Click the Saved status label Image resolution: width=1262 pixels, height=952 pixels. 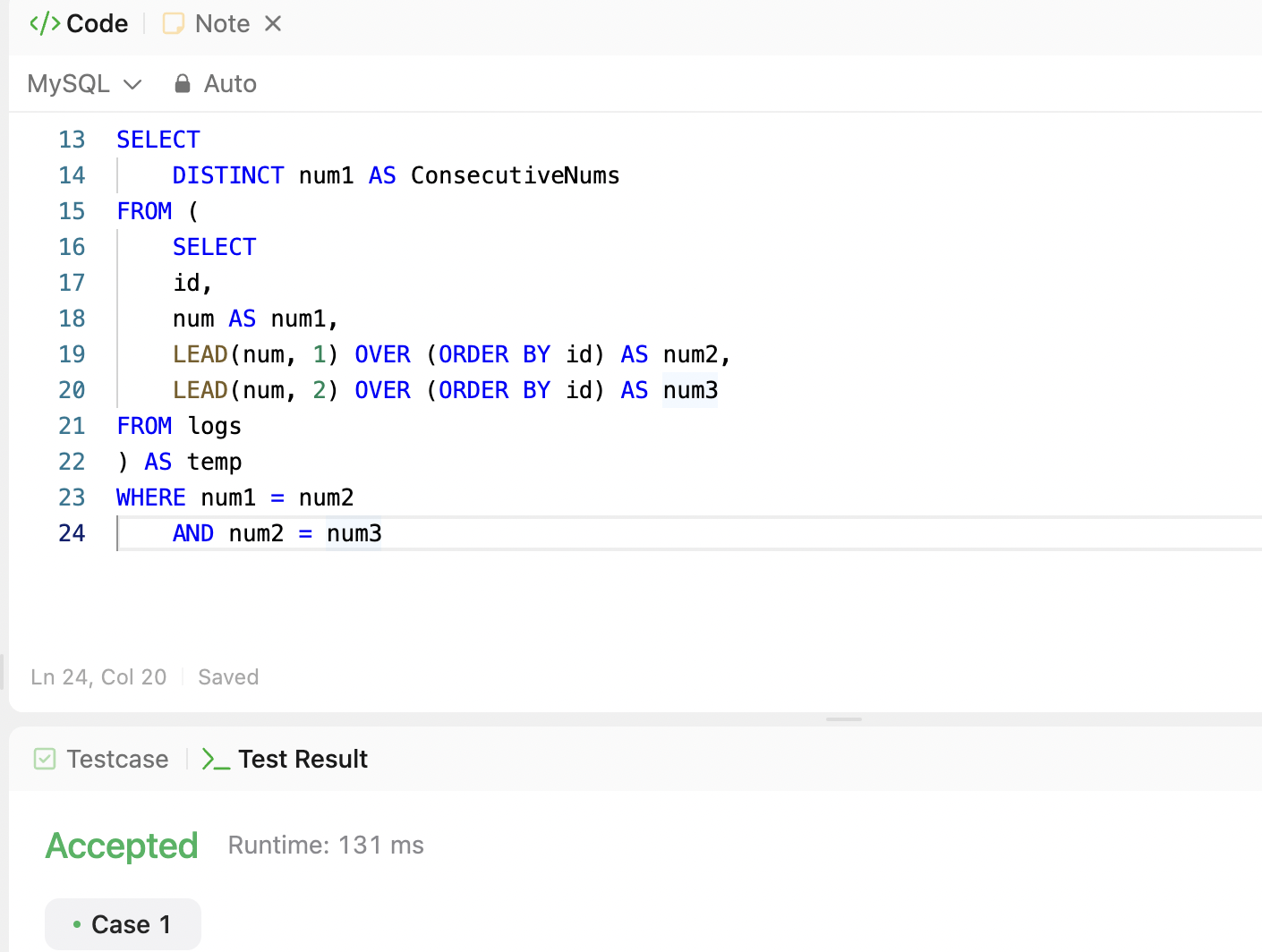(x=228, y=677)
